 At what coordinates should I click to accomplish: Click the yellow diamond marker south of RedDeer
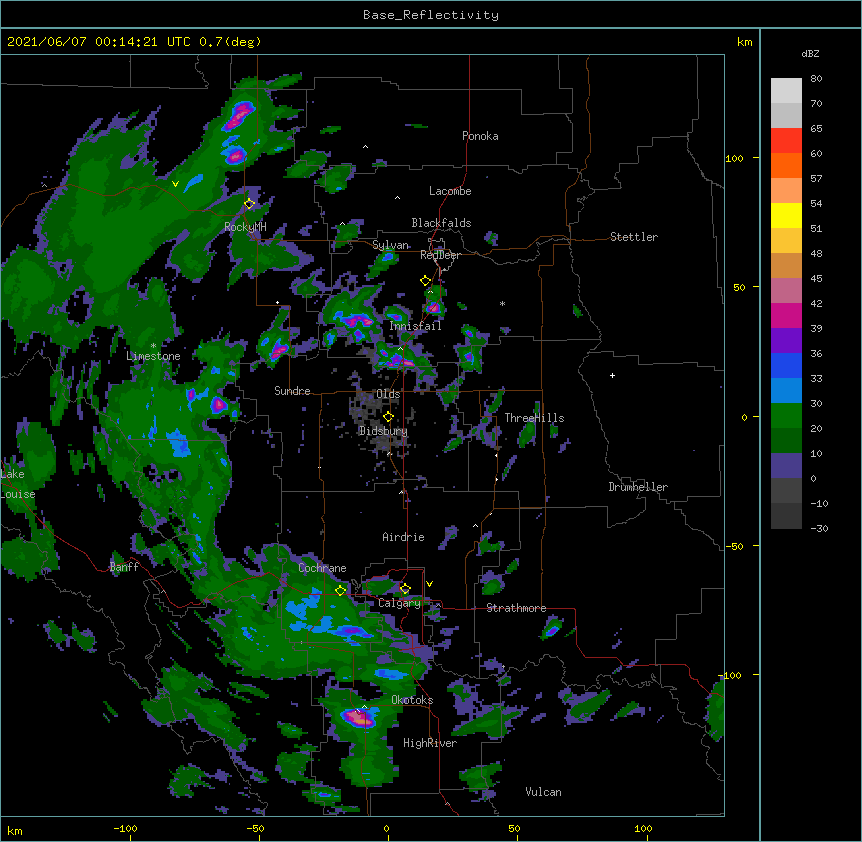(x=426, y=281)
